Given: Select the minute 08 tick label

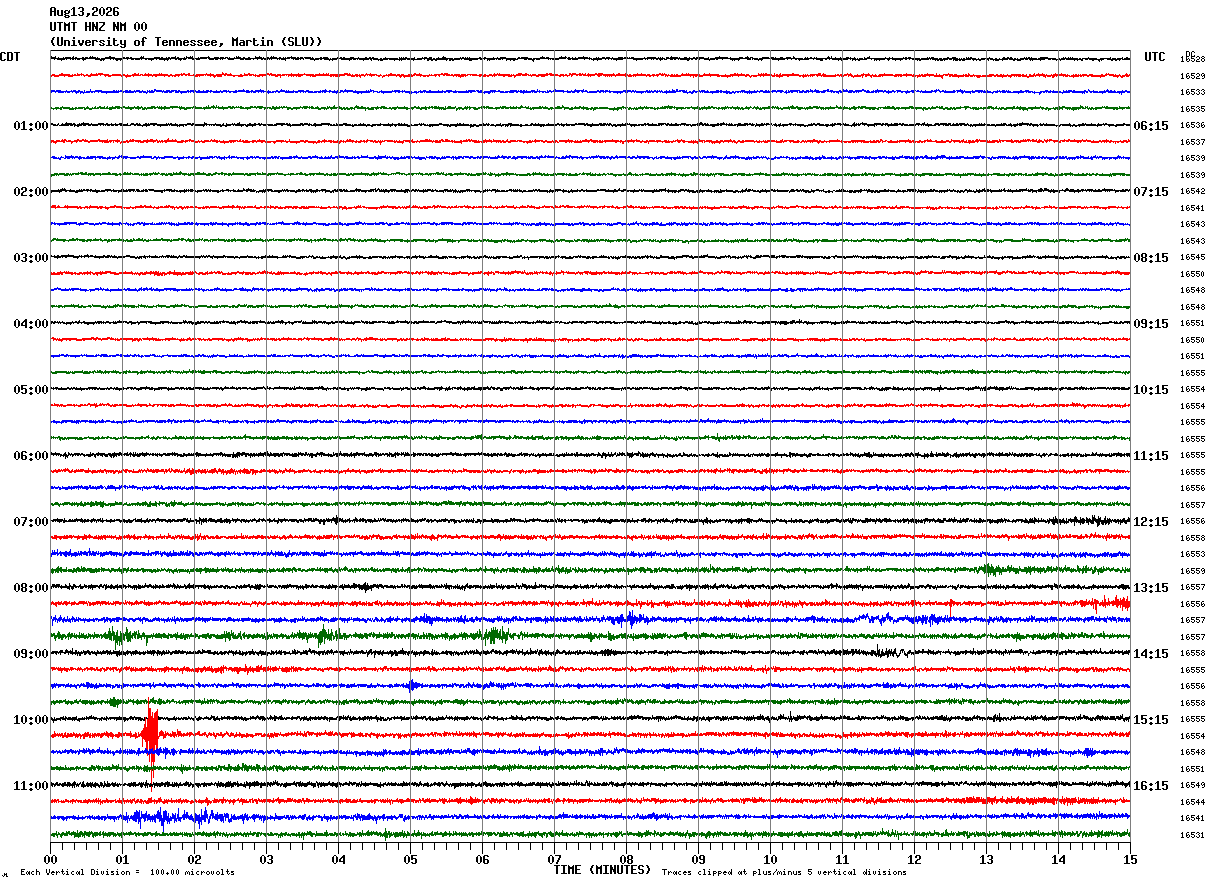Looking at the screenshot, I should pyautogui.click(x=626, y=859).
